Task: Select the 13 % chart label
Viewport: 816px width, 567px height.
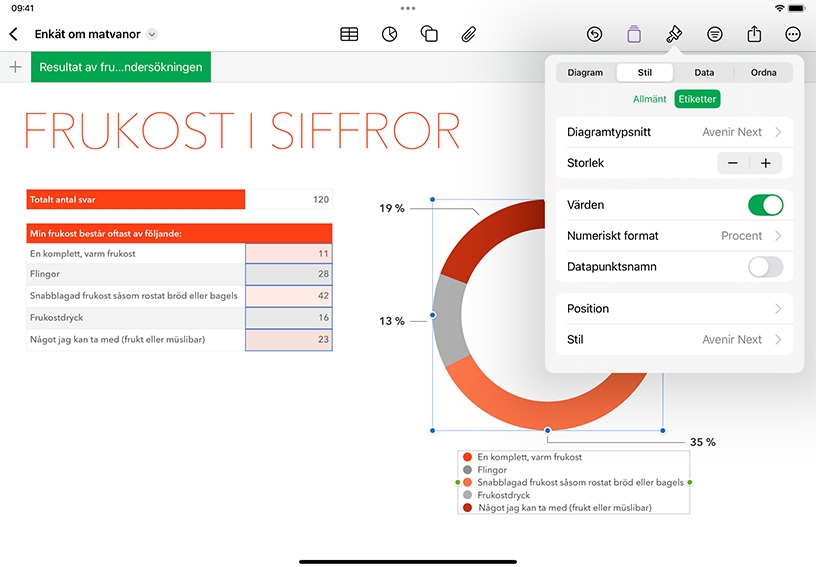Action: point(391,321)
